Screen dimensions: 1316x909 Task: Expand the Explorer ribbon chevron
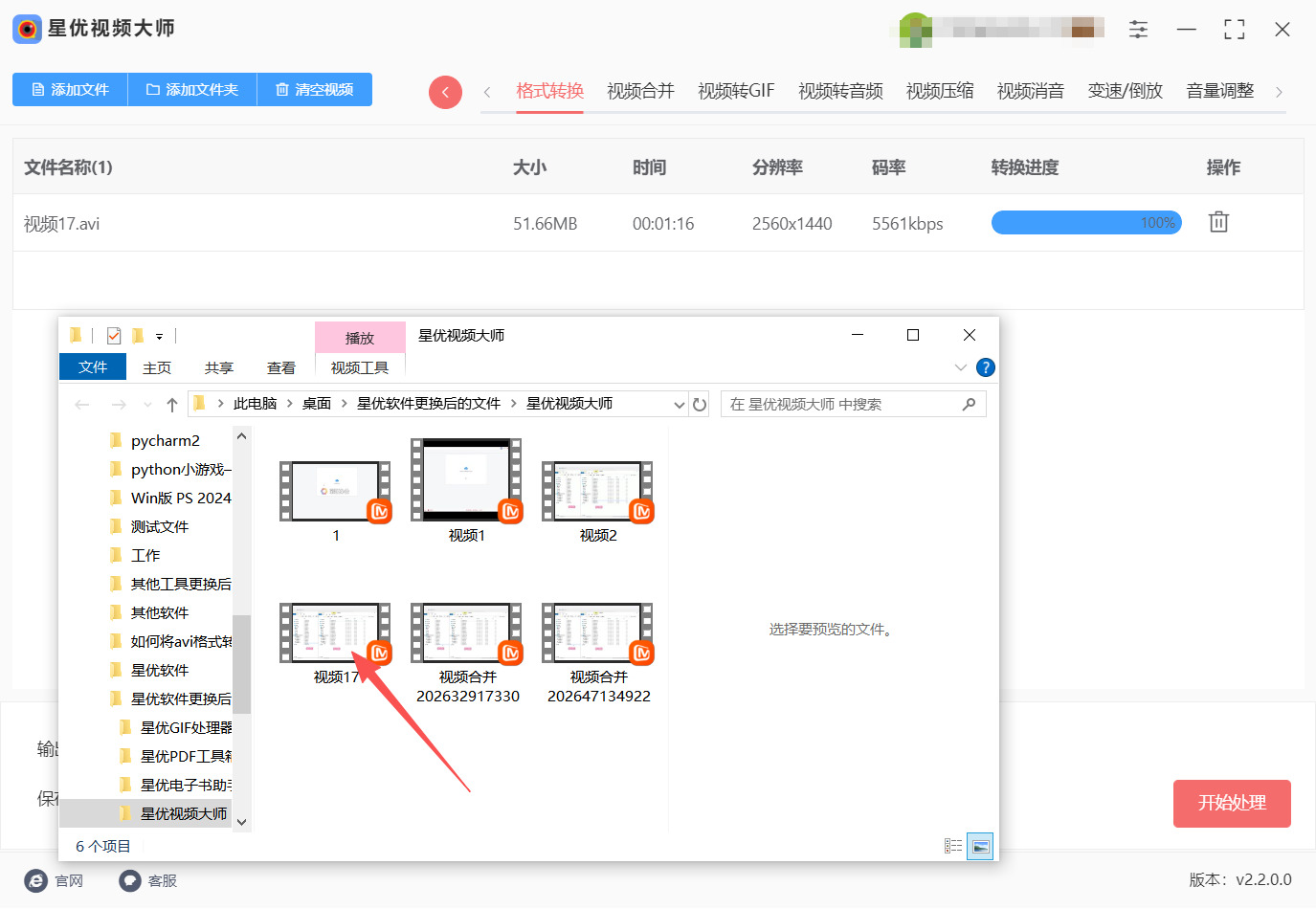pos(961,367)
